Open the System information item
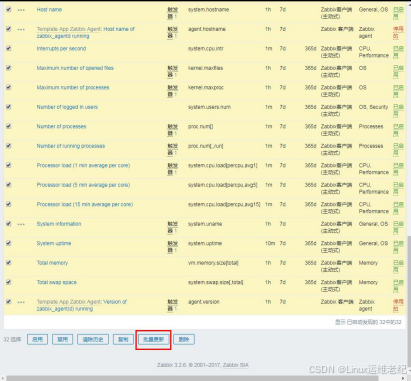The width and height of the screenshot is (411, 381). tap(59, 224)
